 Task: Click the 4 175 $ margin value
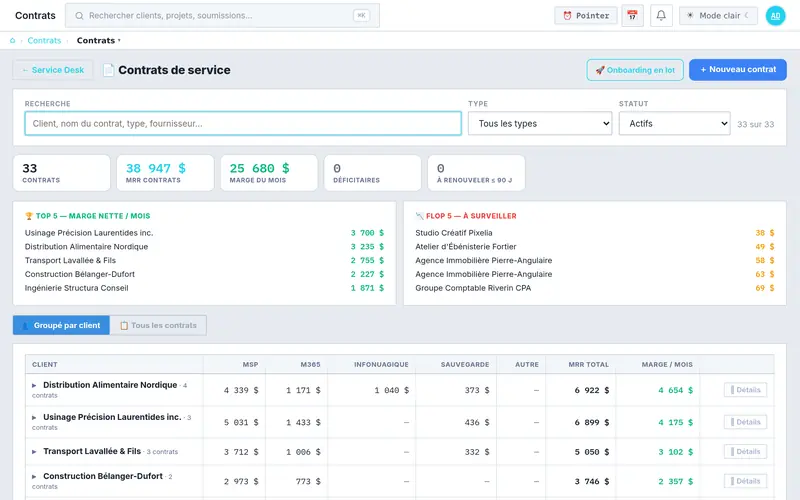[676, 422]
